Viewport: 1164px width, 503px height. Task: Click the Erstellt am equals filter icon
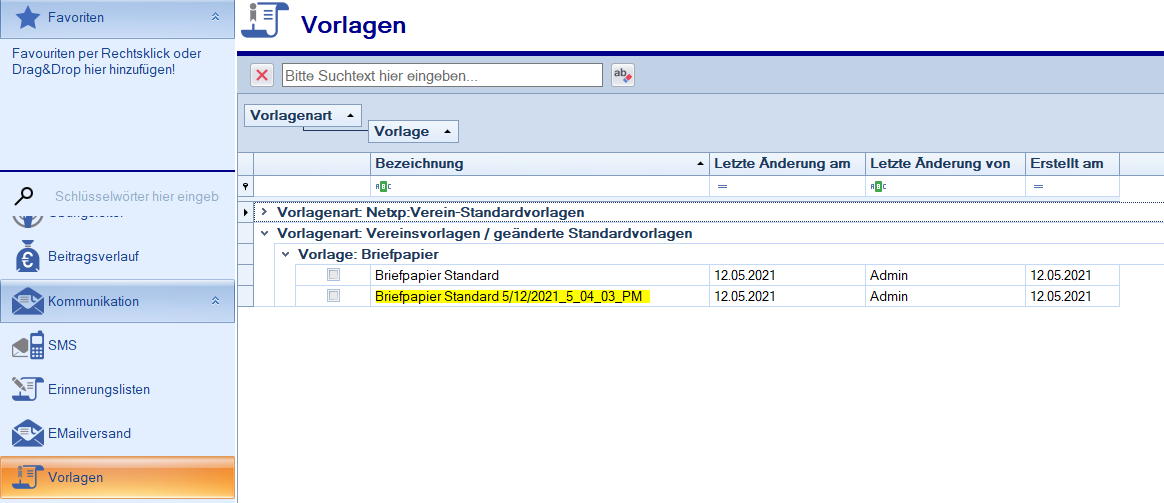pyautogui.click(x=1038, y=187)
